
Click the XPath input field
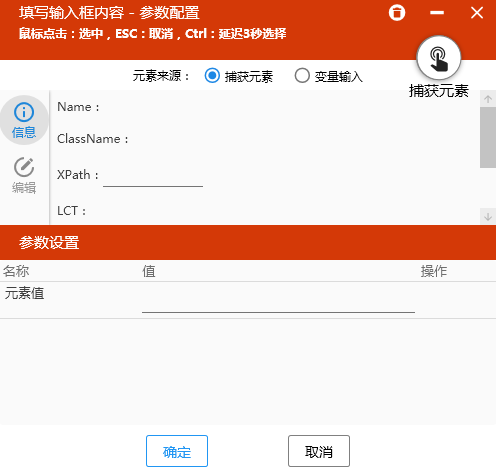153,176
